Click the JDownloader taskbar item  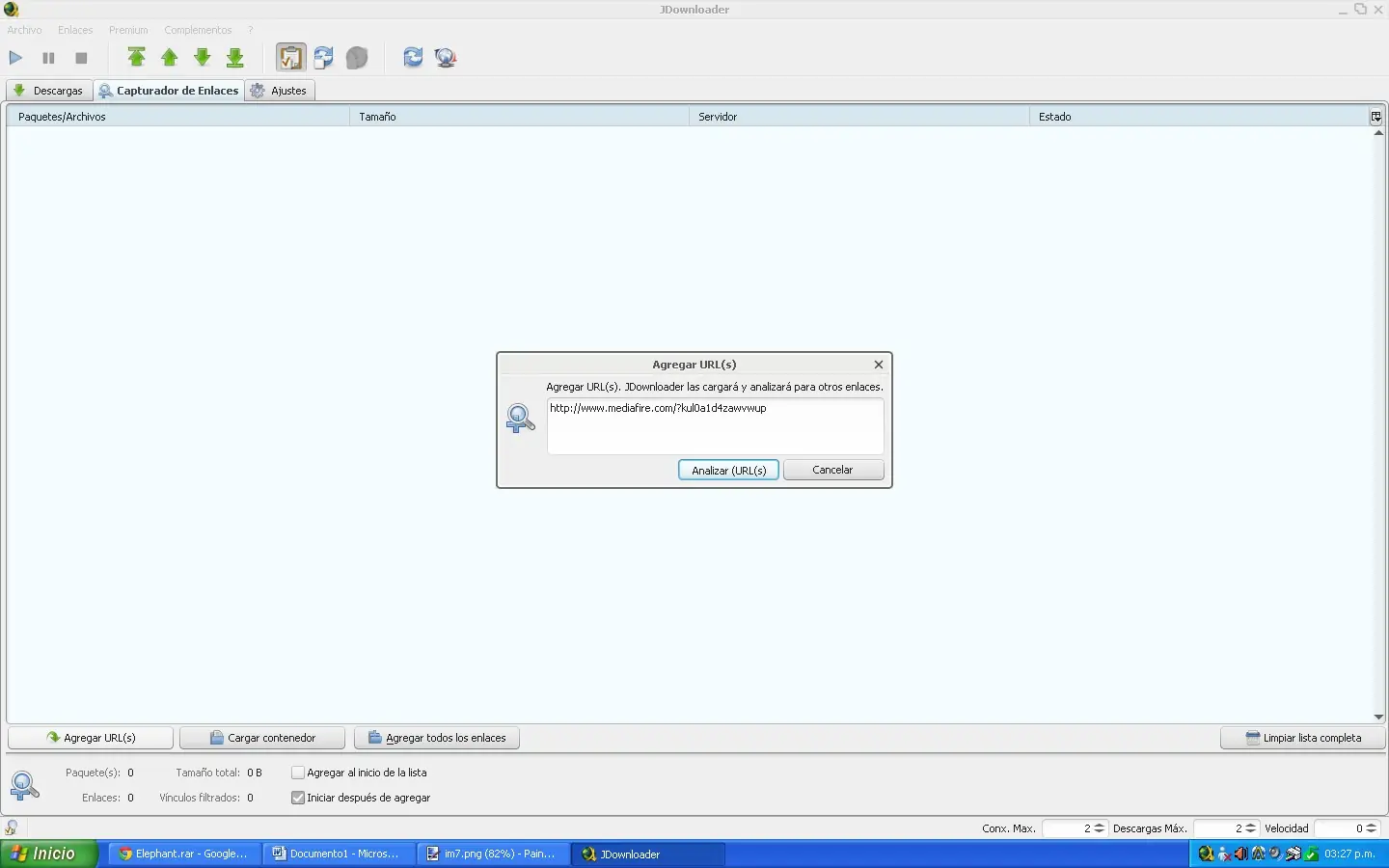point(649,854)
